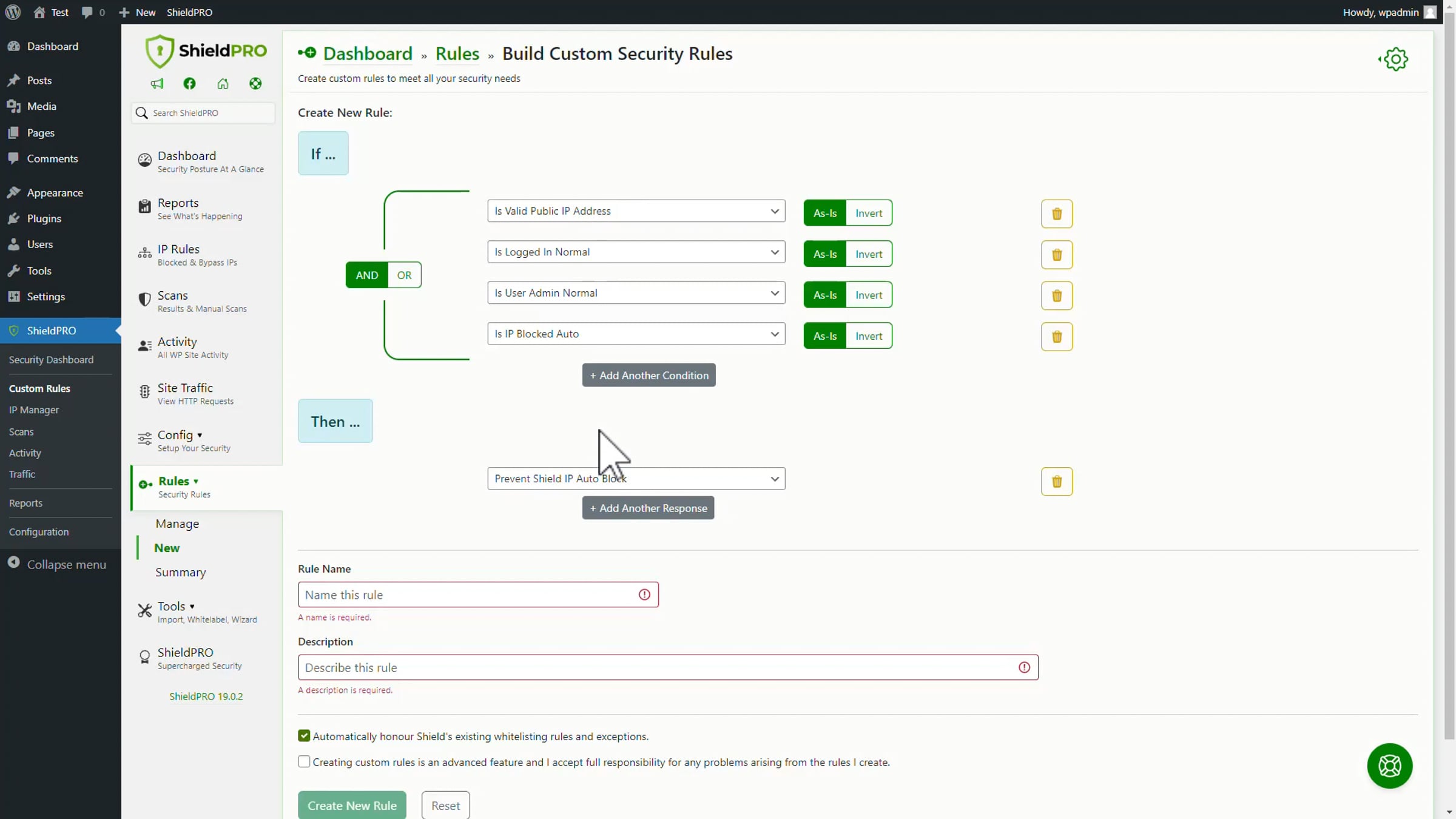Open the gear settings icon at top right
The width and height of the screenshot is (1456, 819).
[1395, 59]
